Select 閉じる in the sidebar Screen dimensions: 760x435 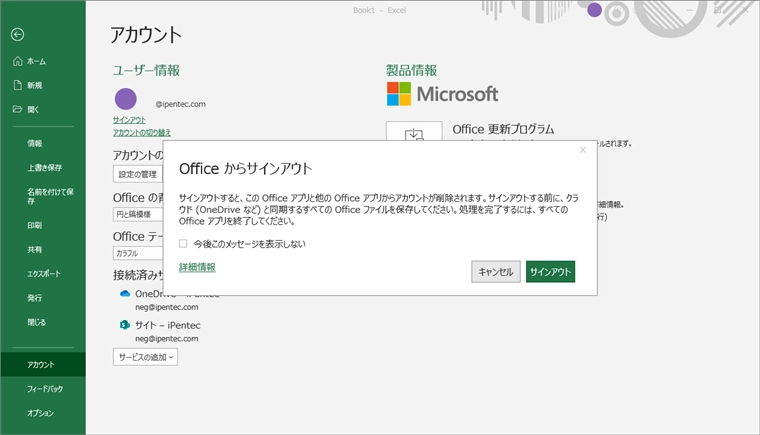click(36, 322)
